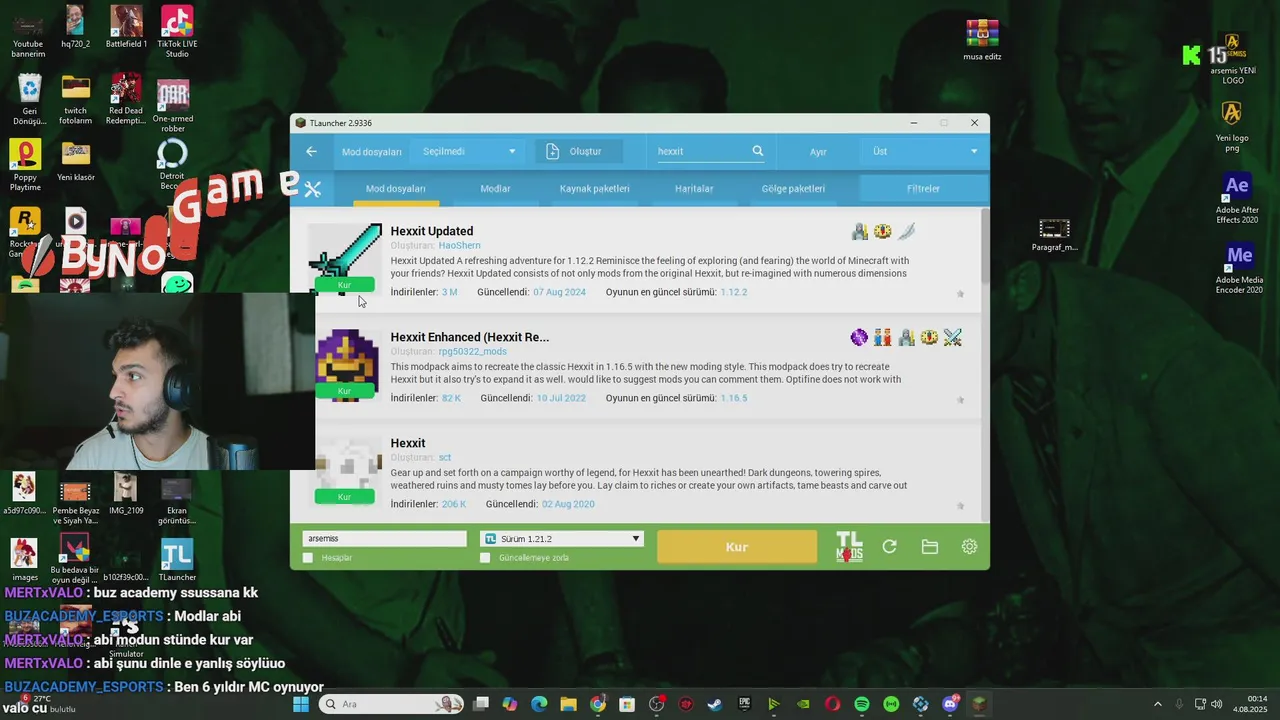Click Kur on Hexxit Updated
Viewport: 1280px width, 720px height.
[x=344, y=285]
